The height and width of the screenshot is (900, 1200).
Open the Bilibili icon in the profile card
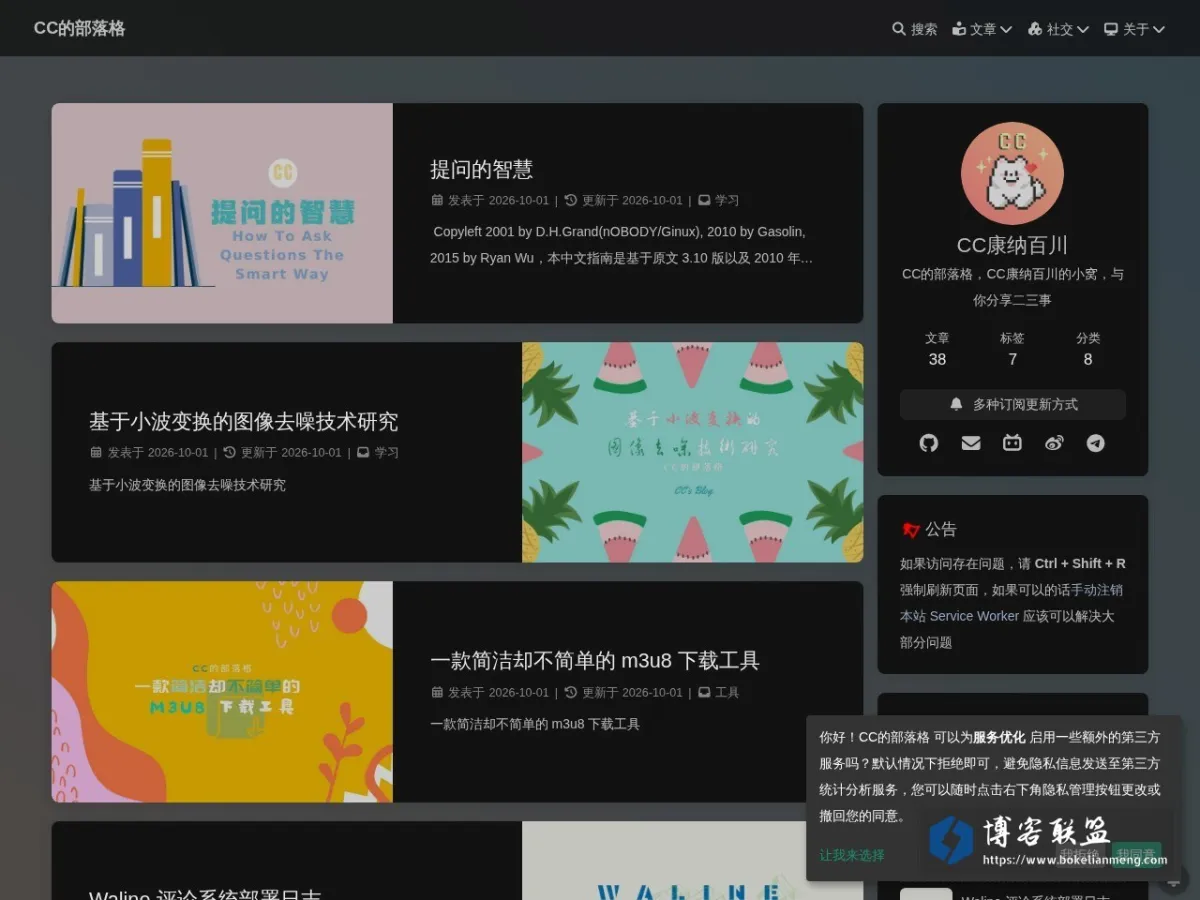pyautogui.click(x=1012, y=443)
